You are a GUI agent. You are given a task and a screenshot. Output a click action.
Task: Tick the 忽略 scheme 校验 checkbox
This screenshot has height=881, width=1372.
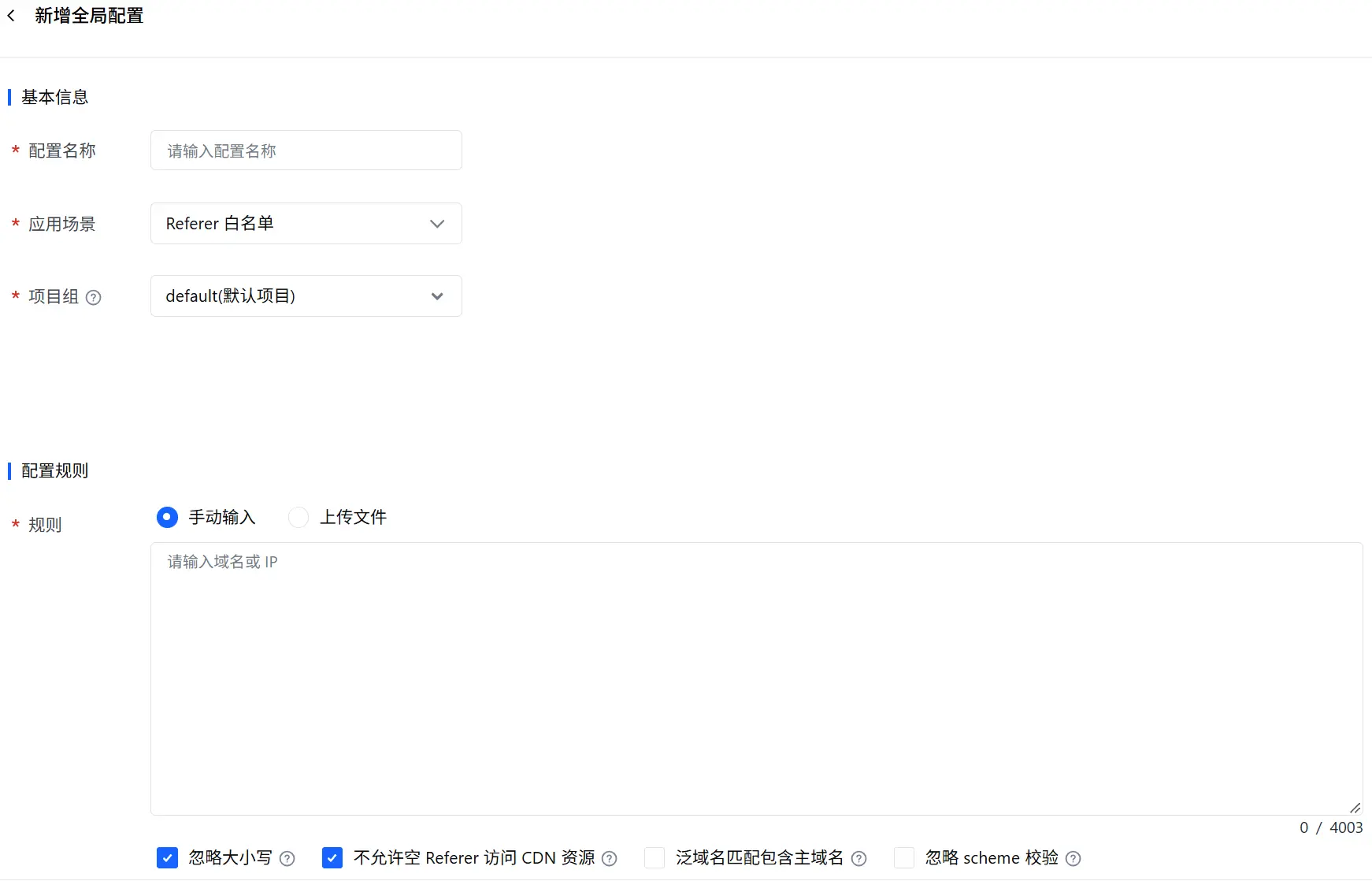[x=904, y=857]
